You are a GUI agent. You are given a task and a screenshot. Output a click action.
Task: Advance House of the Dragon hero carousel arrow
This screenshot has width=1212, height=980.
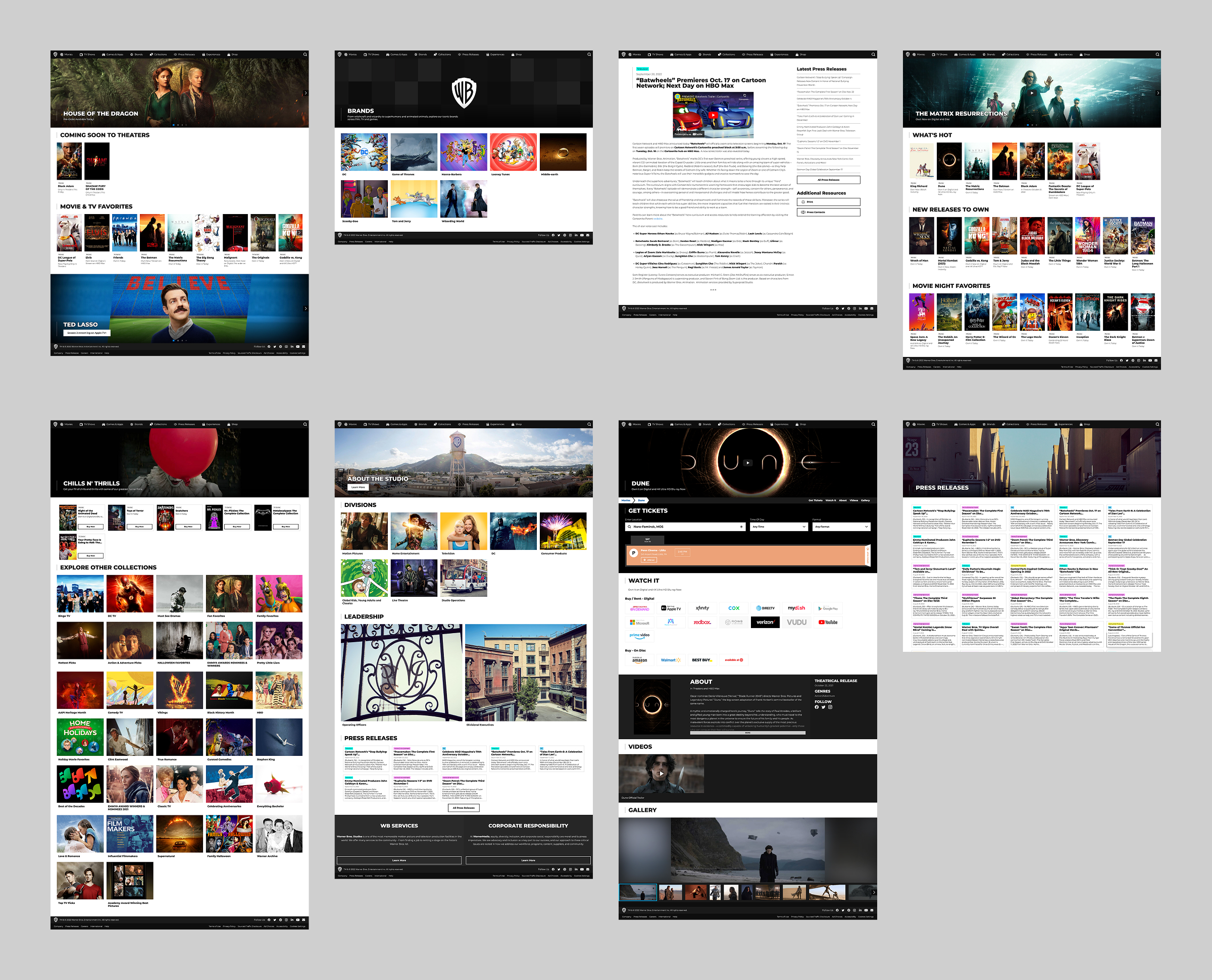pyautogui.click(x=306, y=93)
